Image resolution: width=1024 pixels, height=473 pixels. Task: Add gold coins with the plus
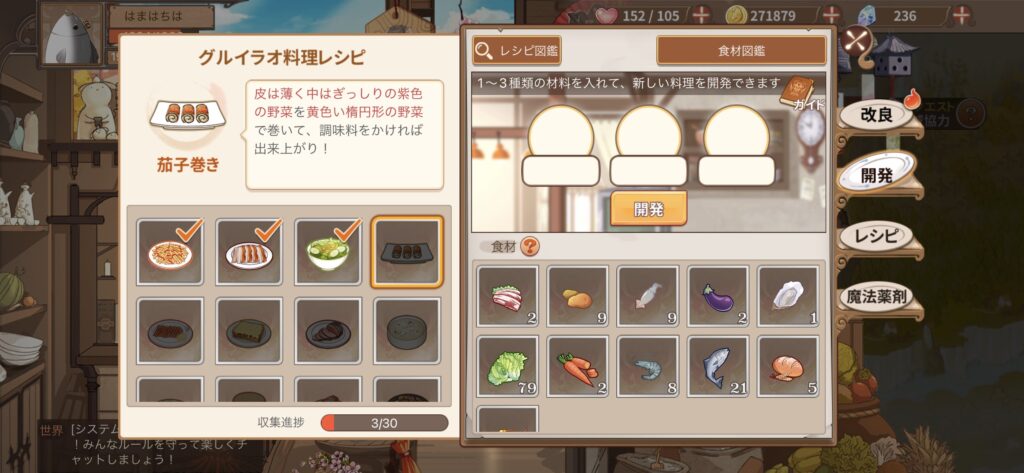pos(831,15)
